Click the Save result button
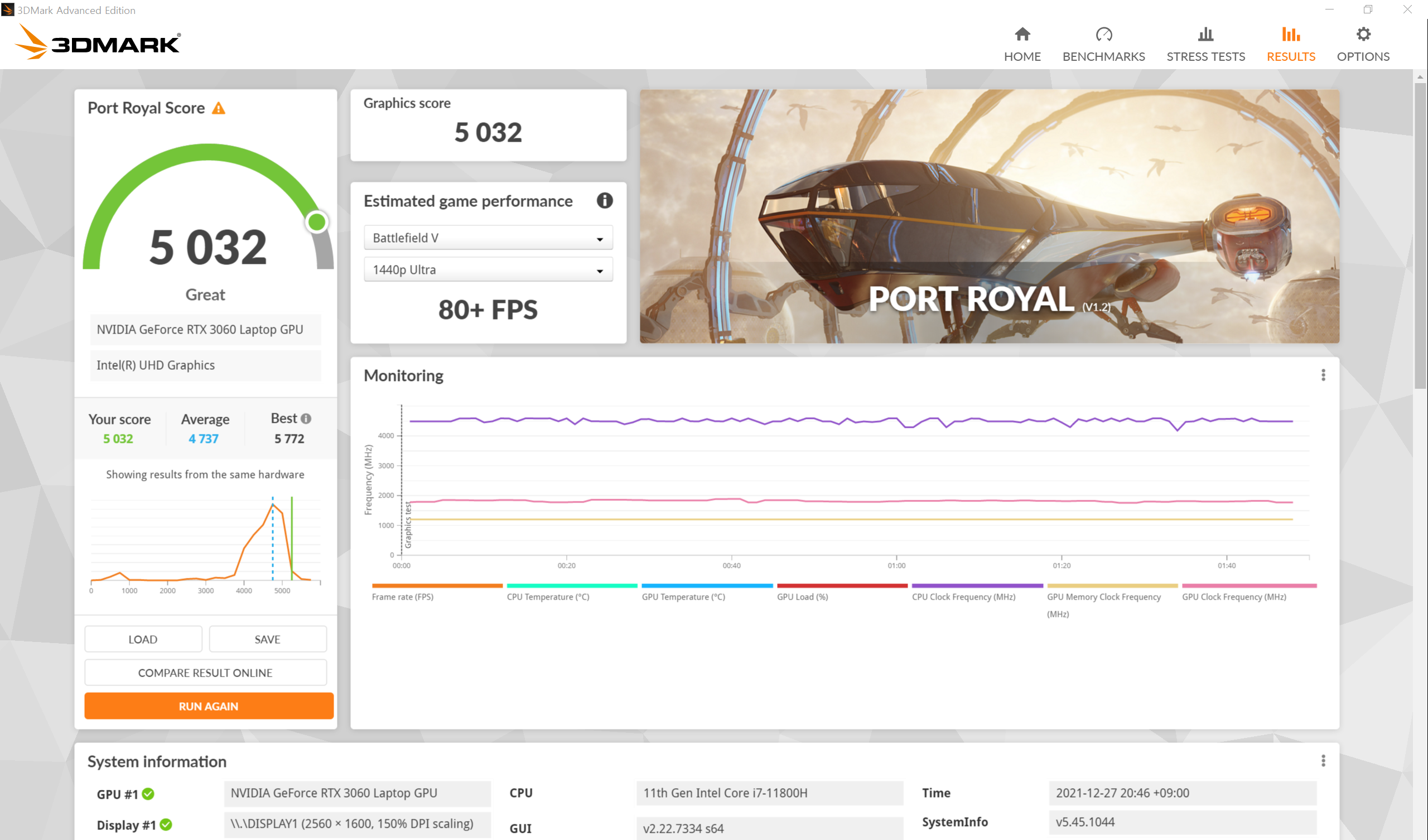 pyautogui.click(x=267, y=639)
